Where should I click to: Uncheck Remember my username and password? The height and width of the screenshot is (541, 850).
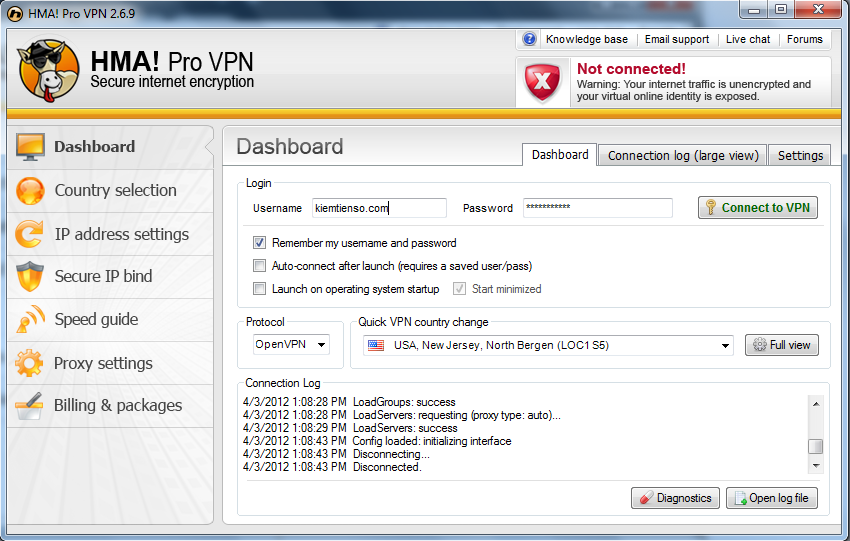[x=260, y=243]
